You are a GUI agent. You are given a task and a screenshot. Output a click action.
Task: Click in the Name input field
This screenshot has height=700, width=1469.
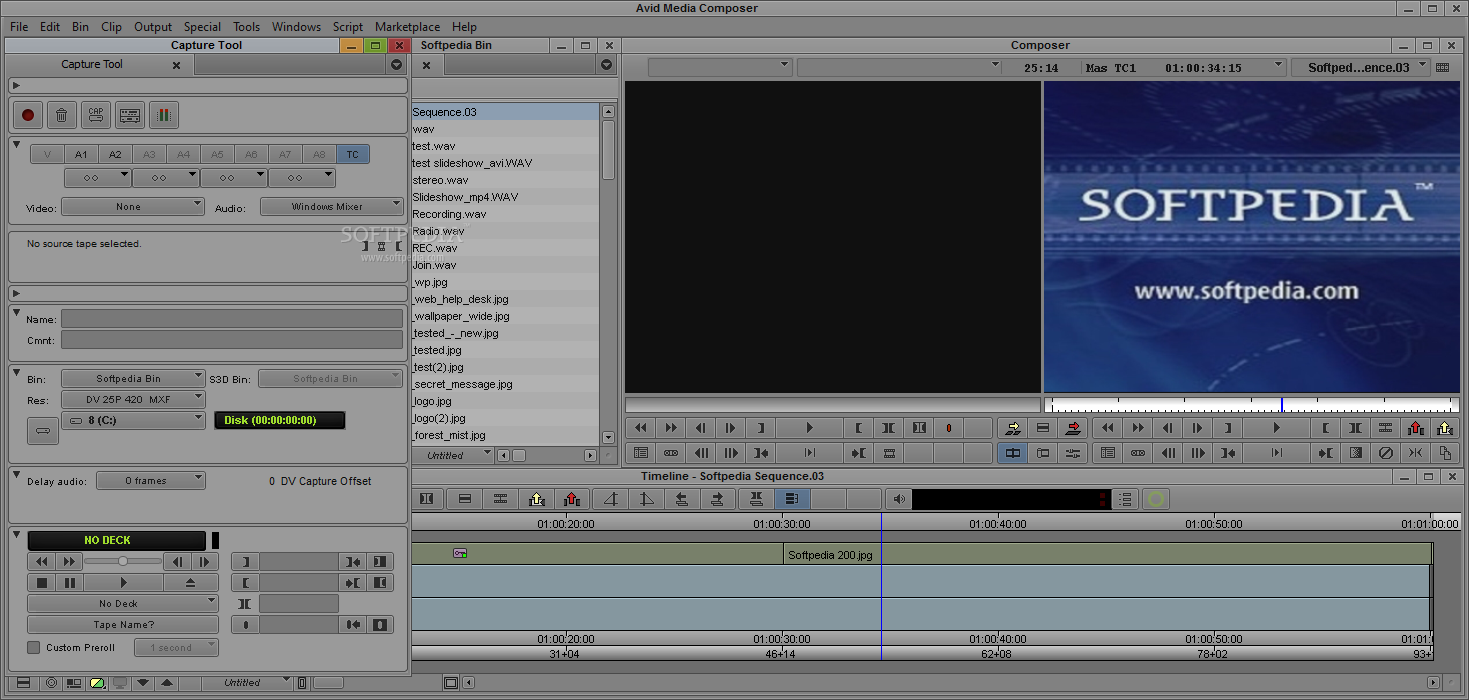coord(232,319)
